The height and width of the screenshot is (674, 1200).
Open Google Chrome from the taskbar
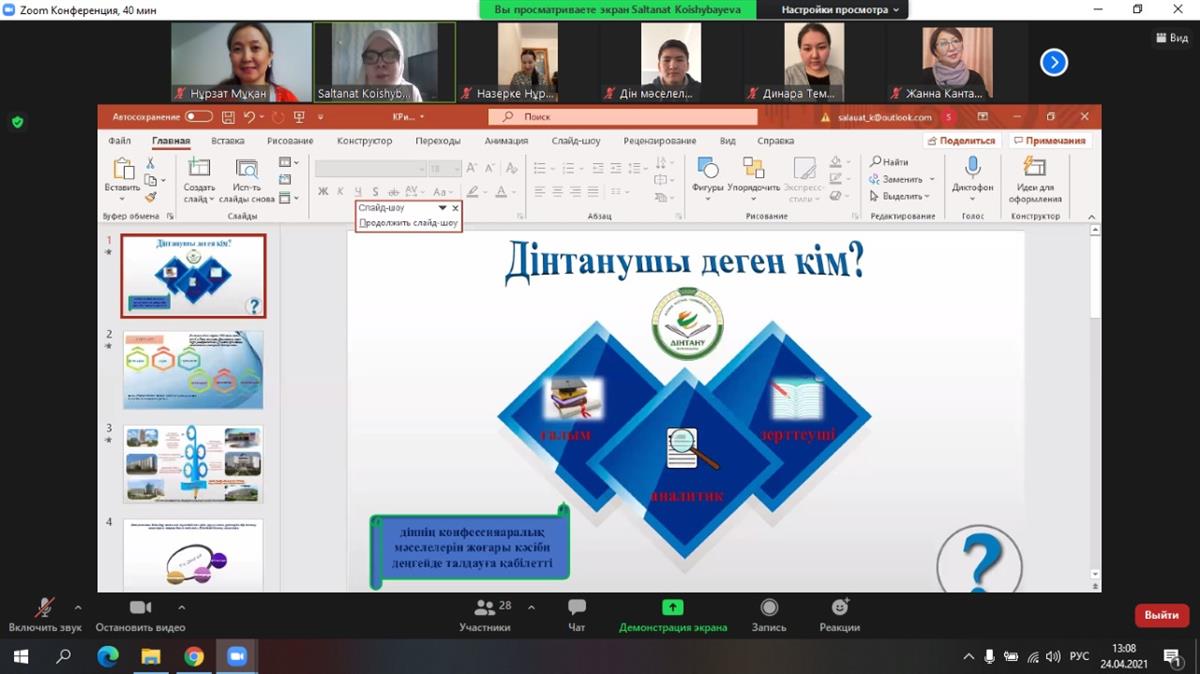tap(194, 657)
